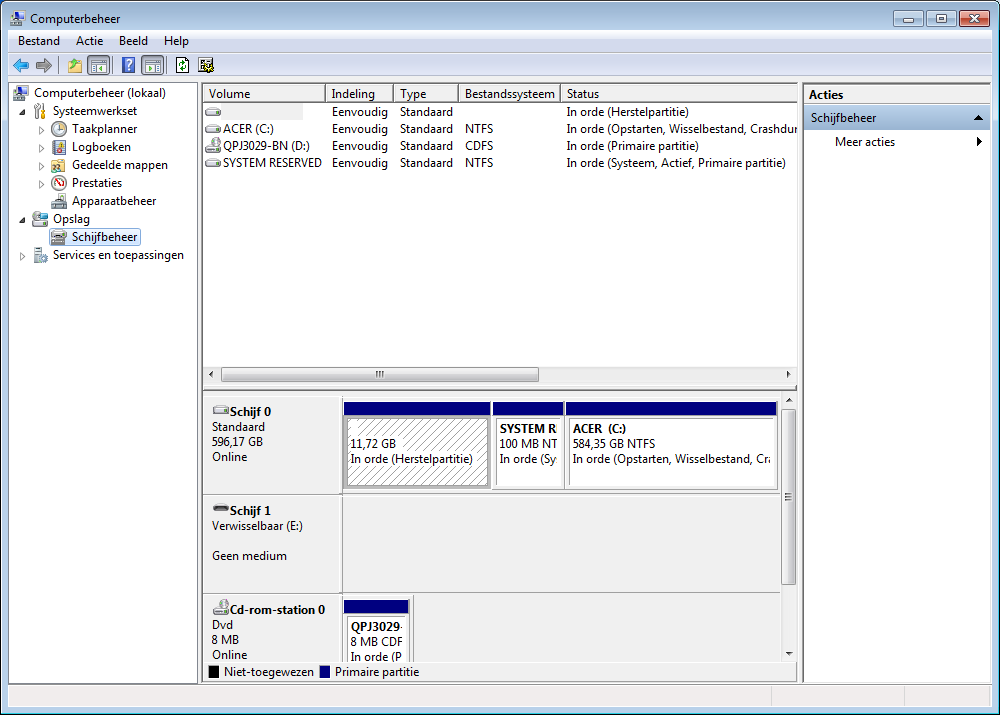Expand the Taakplanner tree node
This screenshot has height=715, width=1000.
pos(42,129)
